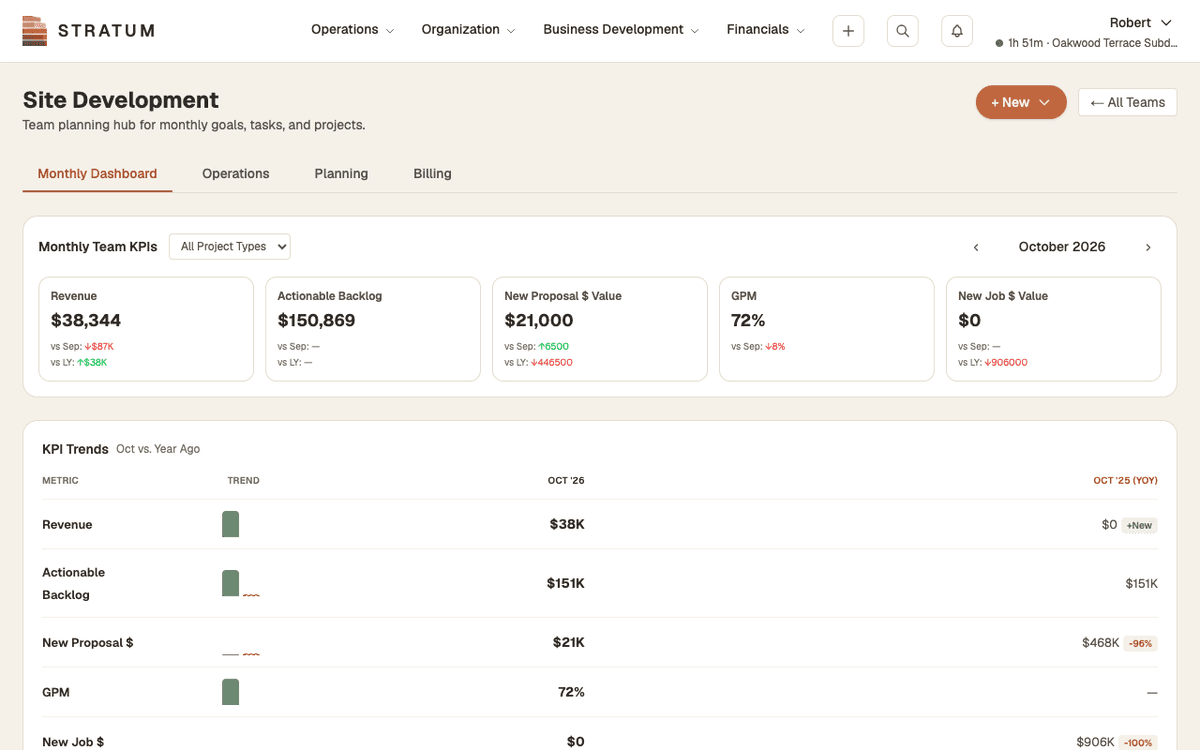Switch to the Operations tab
The image size is (1200, 750).
236,173
